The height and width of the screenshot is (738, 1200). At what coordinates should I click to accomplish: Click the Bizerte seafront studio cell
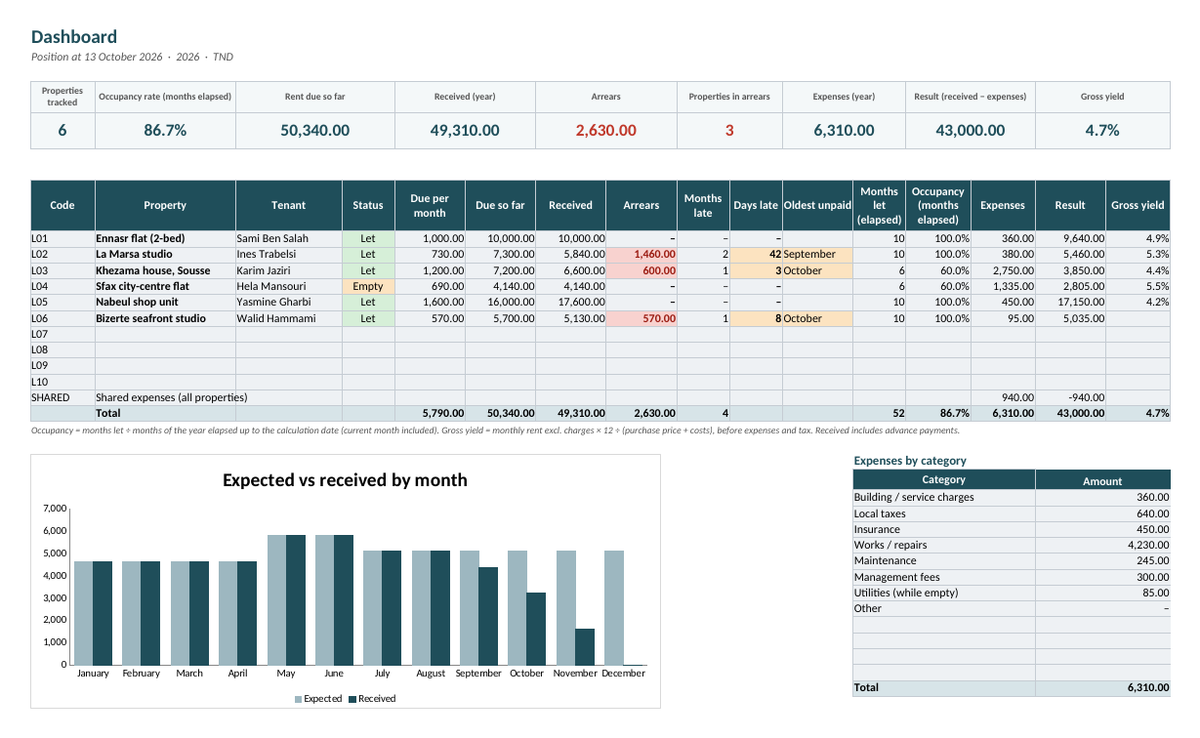164,318
